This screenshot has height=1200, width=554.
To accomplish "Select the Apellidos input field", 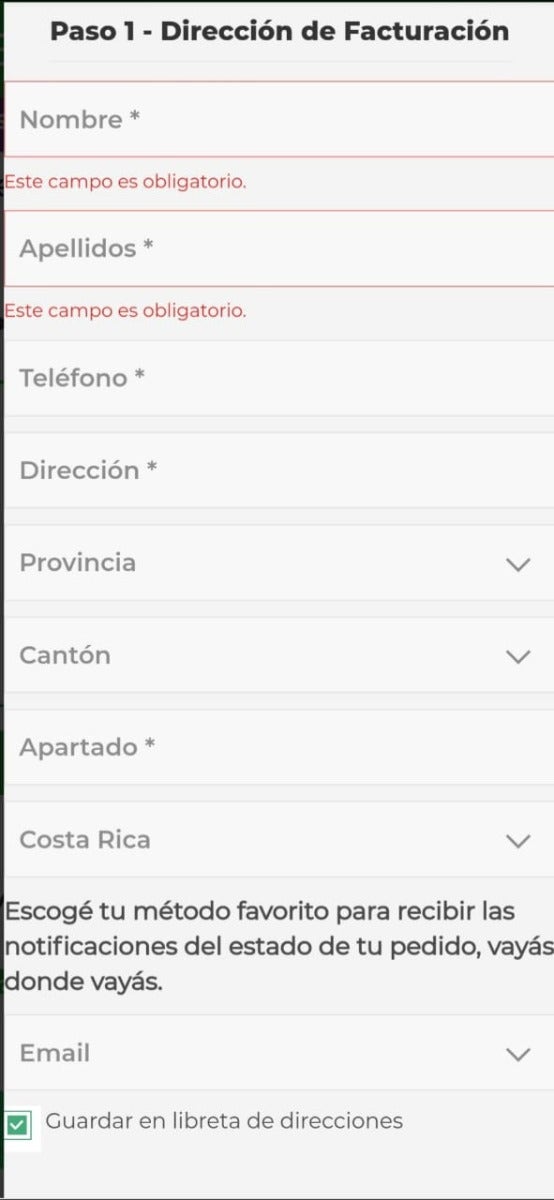I will tap(279, 248).
